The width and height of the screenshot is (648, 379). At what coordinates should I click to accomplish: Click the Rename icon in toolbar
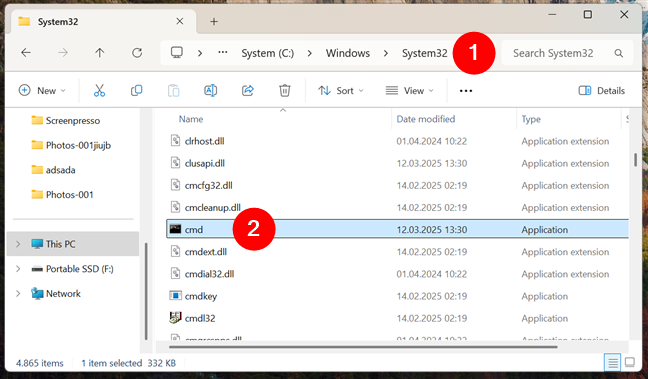pos(211,91)
